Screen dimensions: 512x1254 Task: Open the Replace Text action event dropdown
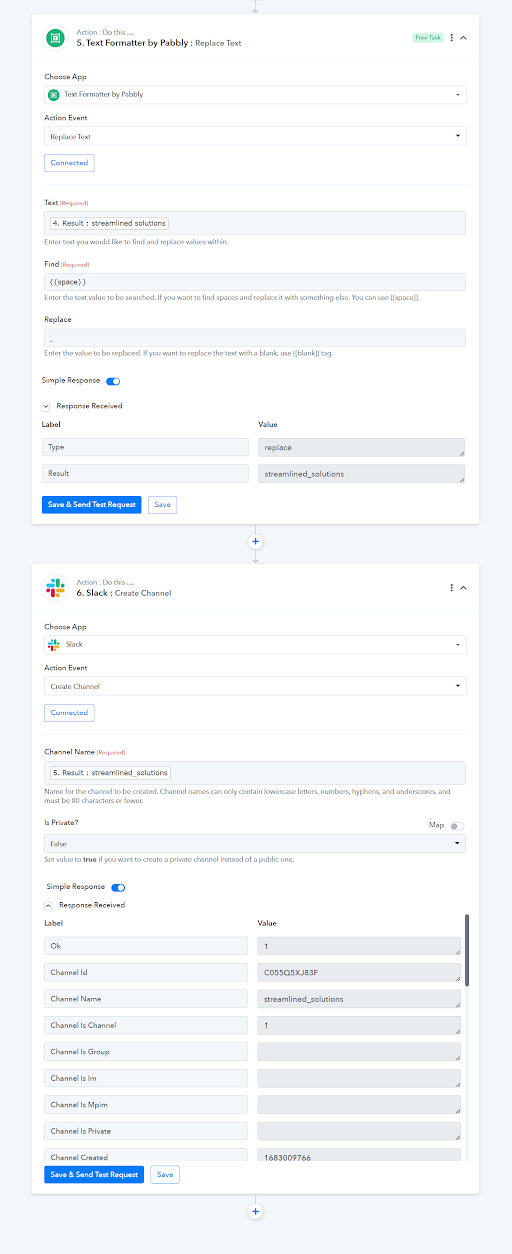click(255, 136)
